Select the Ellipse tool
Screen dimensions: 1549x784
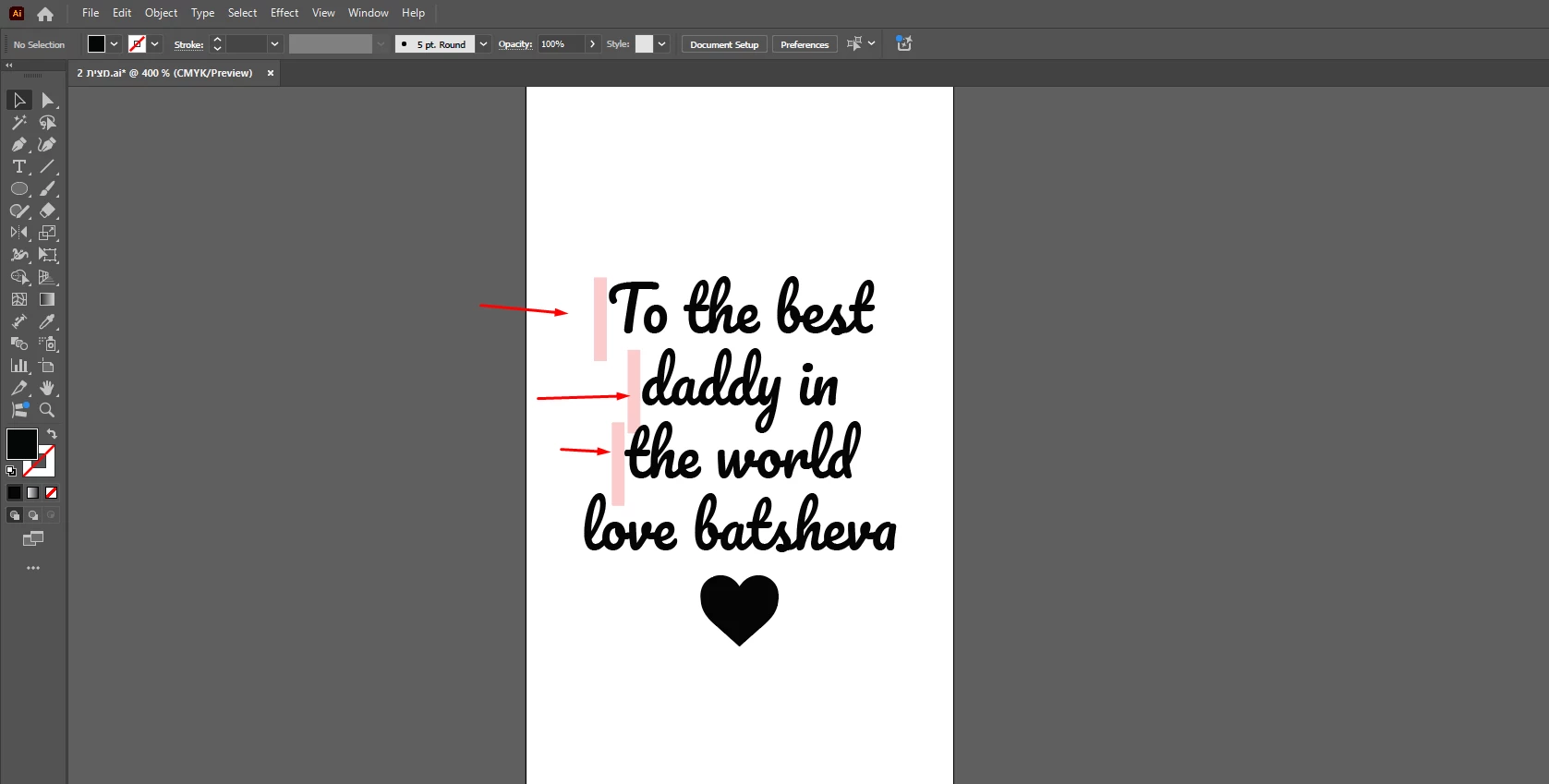pyautogui.click(x=18, y=189)
